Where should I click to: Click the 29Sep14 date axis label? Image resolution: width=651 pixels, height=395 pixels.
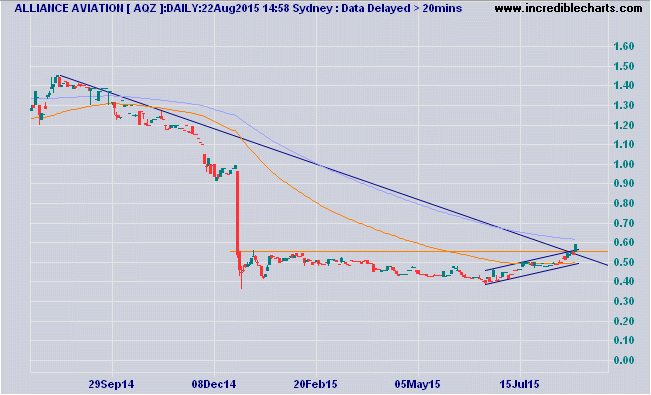pyautogui.click(x=111, y=384)
